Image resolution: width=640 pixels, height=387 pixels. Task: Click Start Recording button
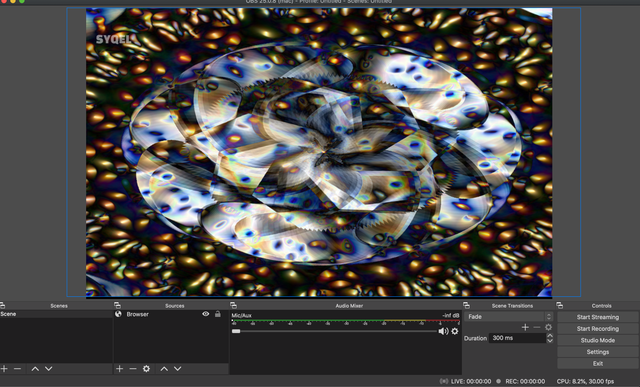(598, 329)
